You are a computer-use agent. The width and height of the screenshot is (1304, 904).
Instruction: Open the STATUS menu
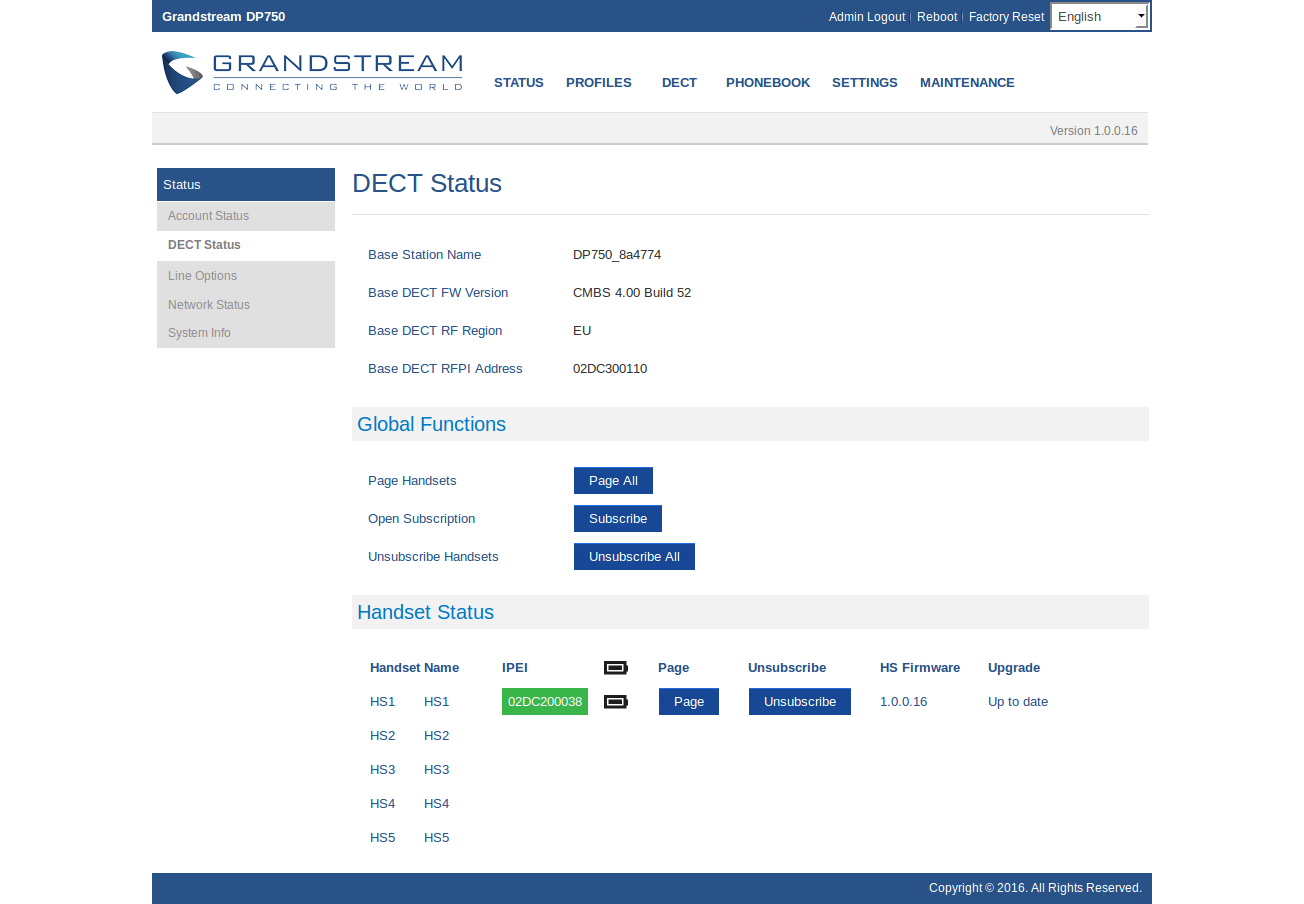(518, 83)
